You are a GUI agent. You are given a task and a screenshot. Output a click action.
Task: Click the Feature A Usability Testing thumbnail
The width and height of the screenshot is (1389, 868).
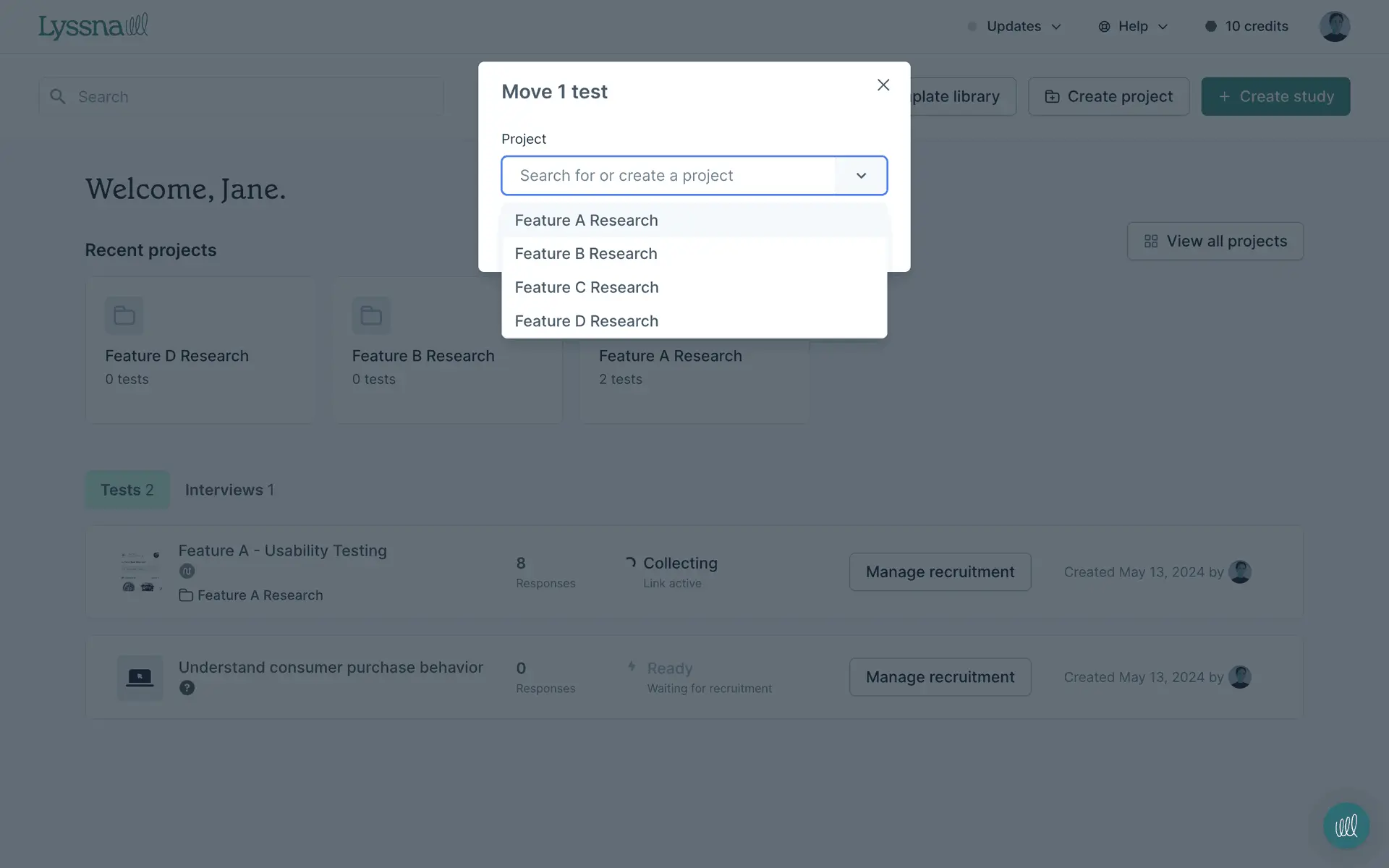[x=140, y=571]
